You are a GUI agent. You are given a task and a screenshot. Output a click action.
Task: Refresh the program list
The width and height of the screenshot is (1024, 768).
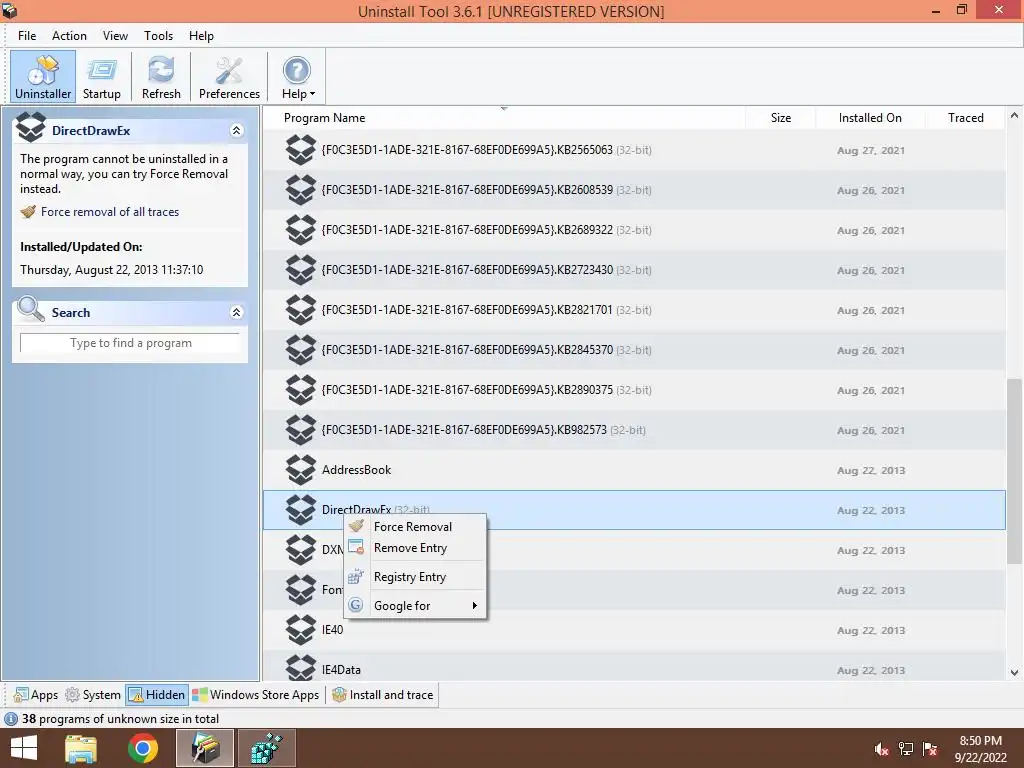pos(161,76)
